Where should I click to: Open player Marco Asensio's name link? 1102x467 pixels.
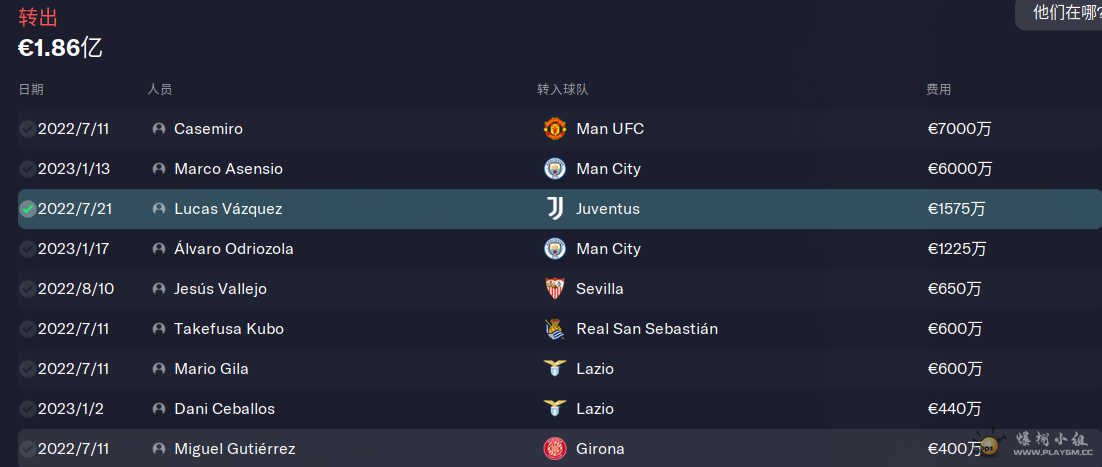[228, 169]
